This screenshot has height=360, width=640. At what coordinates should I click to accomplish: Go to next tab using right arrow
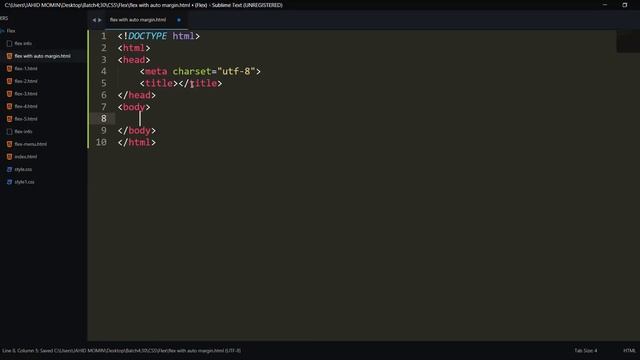tap(100, 20)
